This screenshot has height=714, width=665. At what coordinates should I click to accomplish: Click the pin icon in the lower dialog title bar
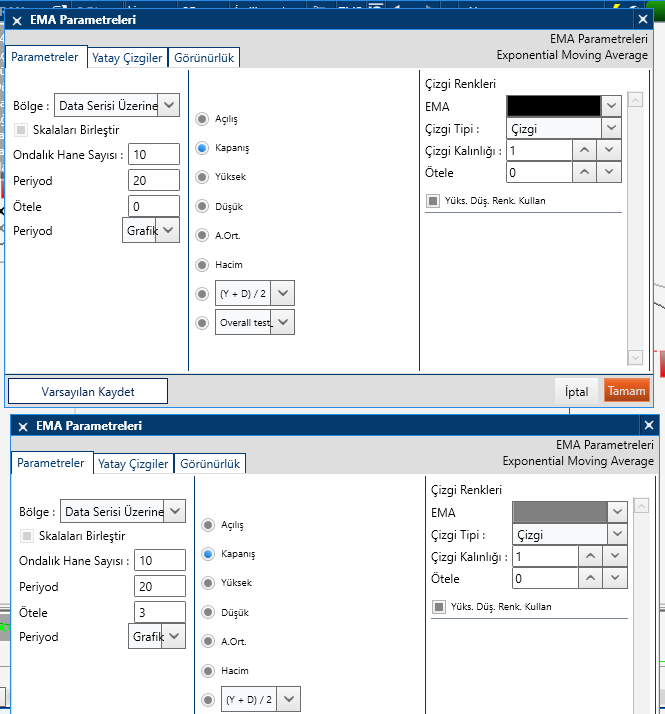[x=22, y=426]
